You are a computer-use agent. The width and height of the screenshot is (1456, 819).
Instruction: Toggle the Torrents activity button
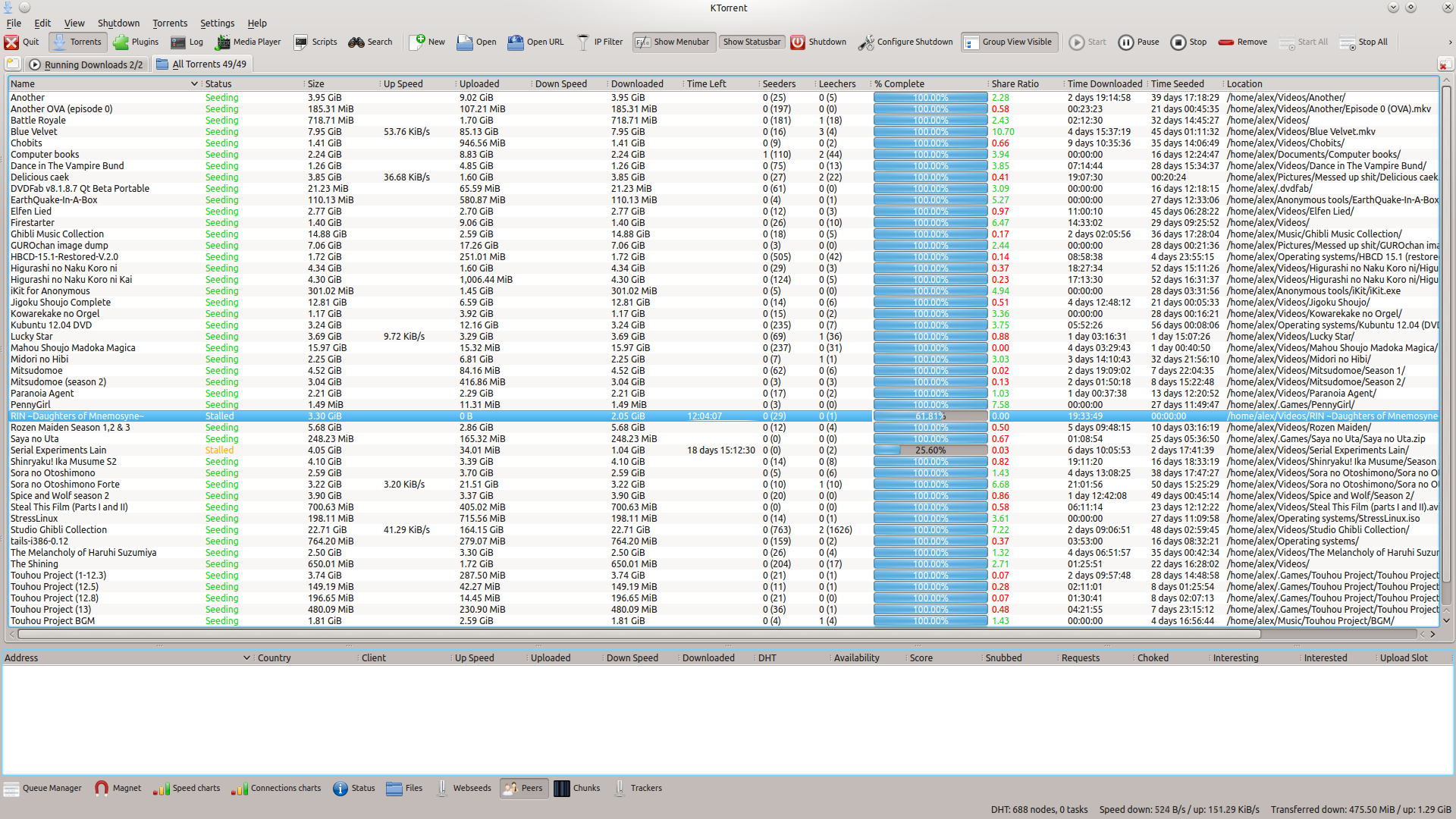(x=77, y=42)
